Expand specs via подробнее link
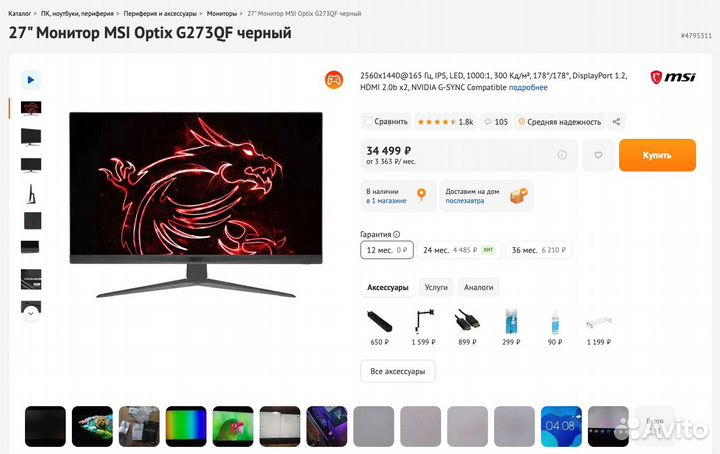 coord(528,87)
